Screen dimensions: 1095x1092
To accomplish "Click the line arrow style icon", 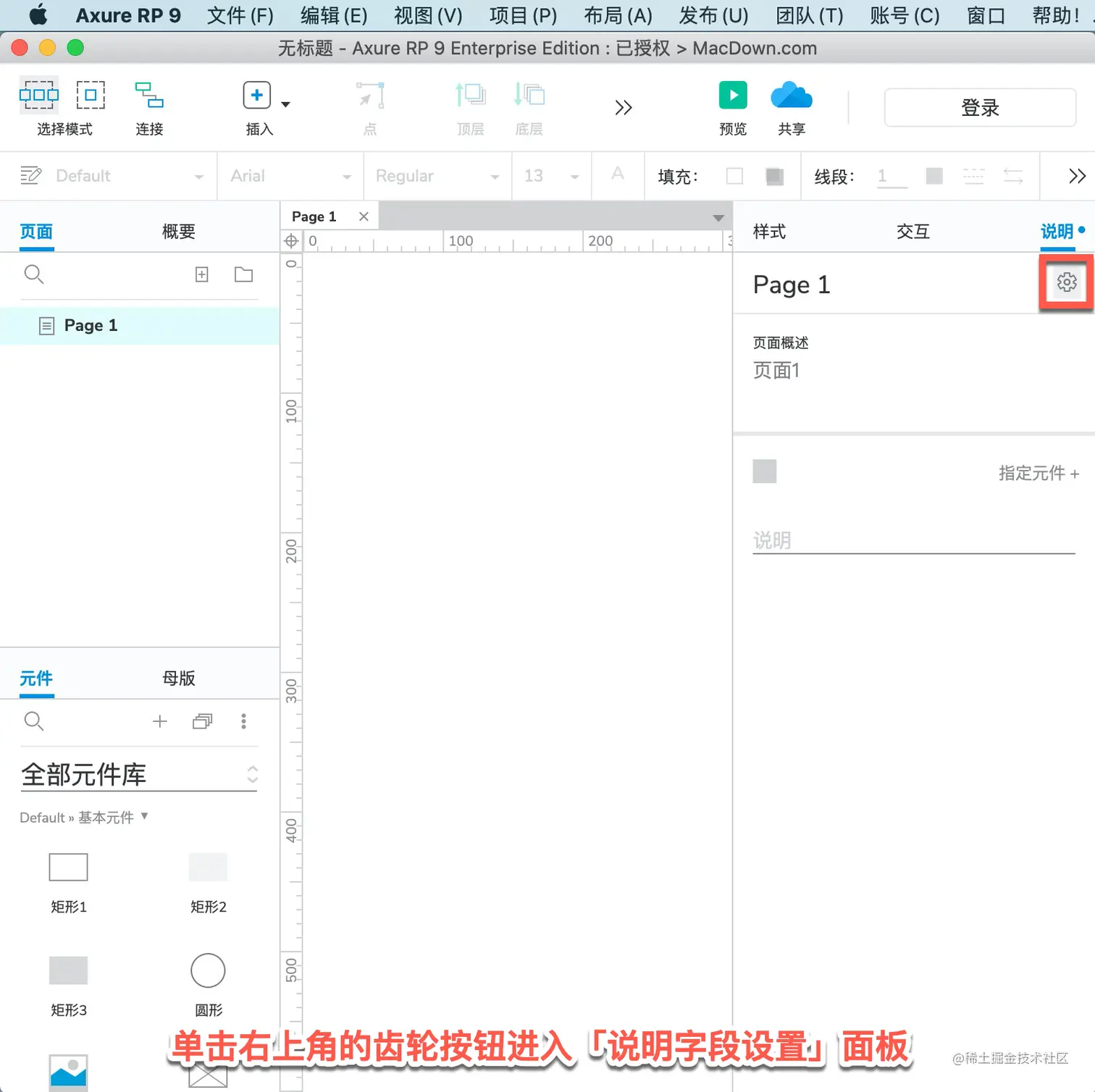I will click(x=1013, y=176).
